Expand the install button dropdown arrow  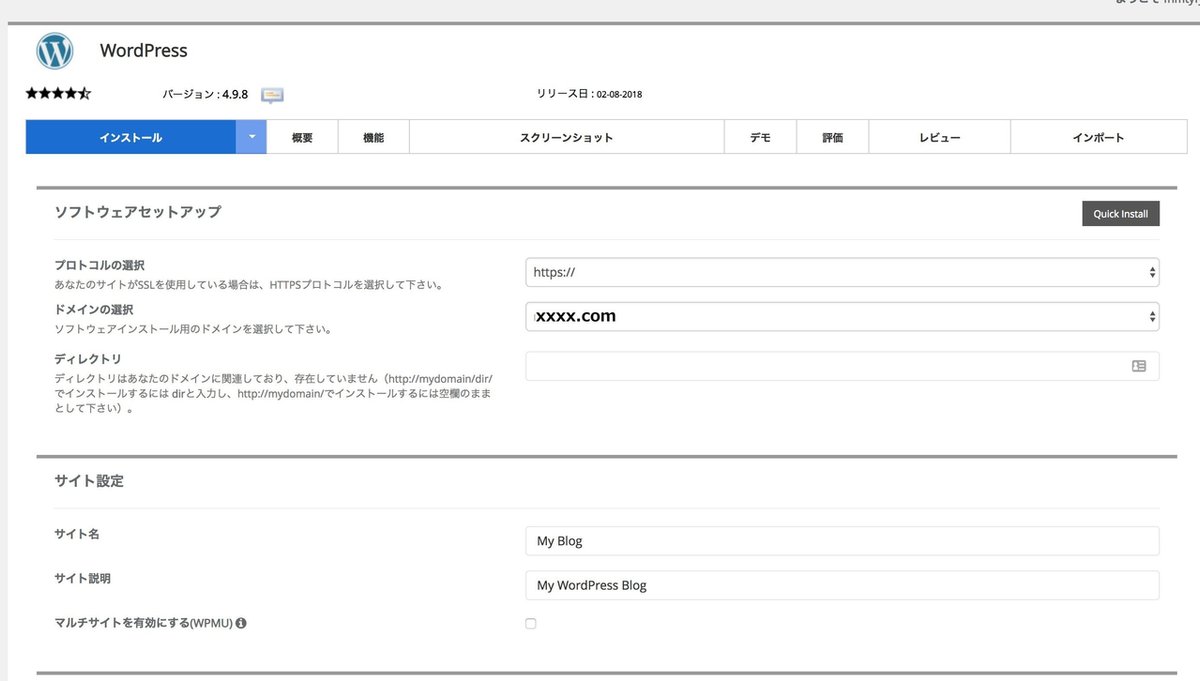point(252,137)
